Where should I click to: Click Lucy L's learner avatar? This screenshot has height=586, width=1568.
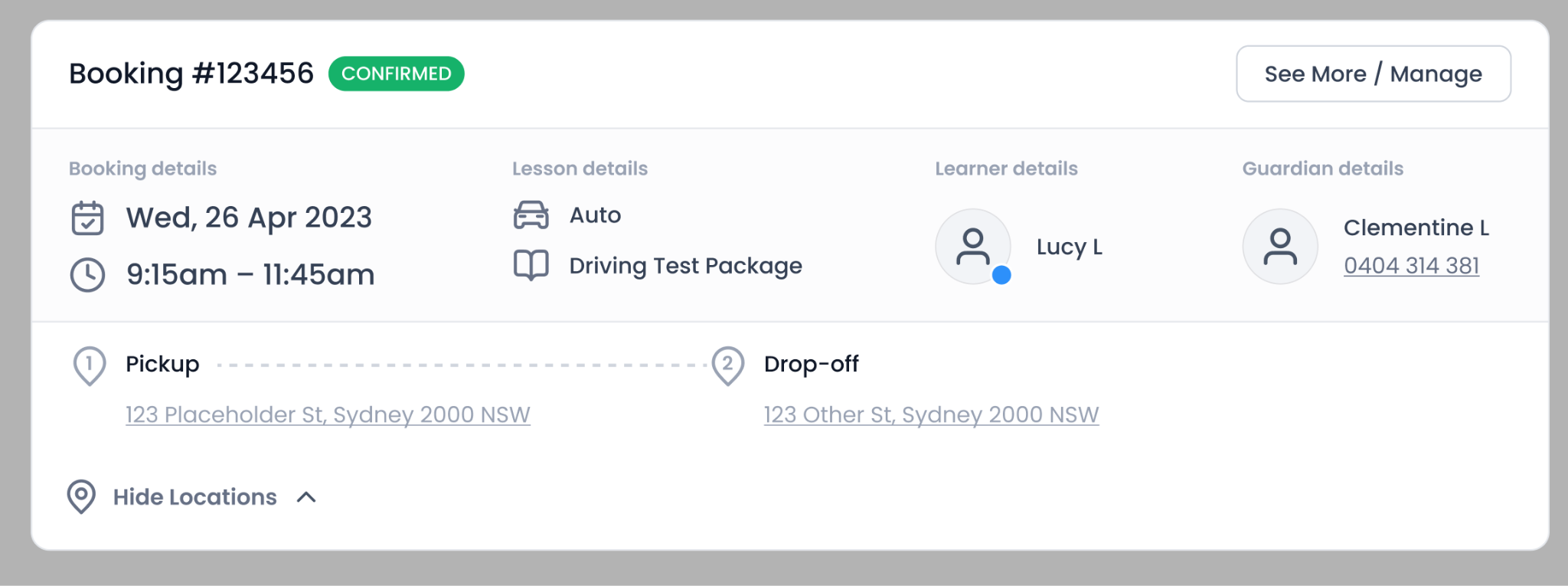point(973,247)
